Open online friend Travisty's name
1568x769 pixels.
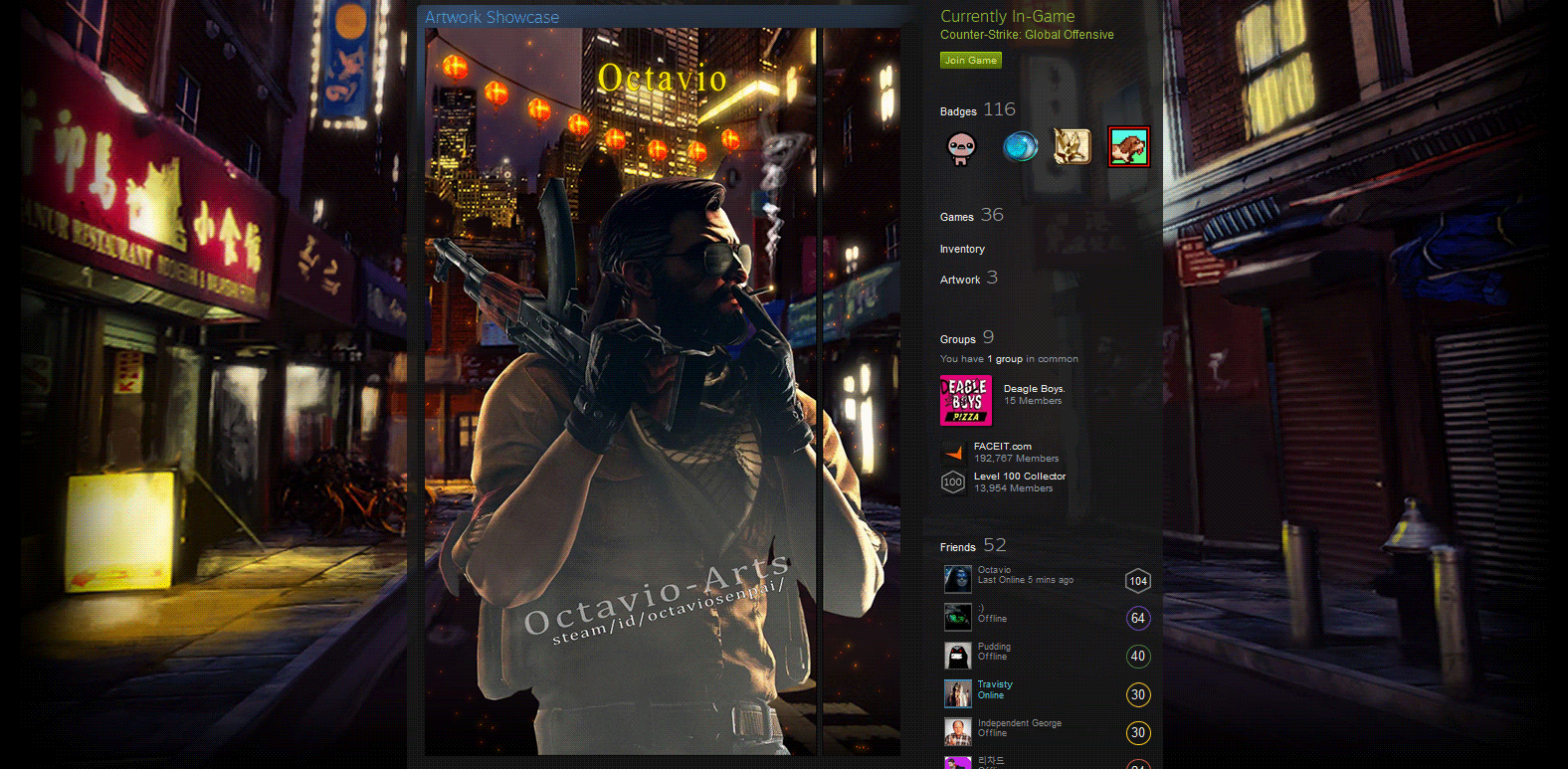click(995, 684)
